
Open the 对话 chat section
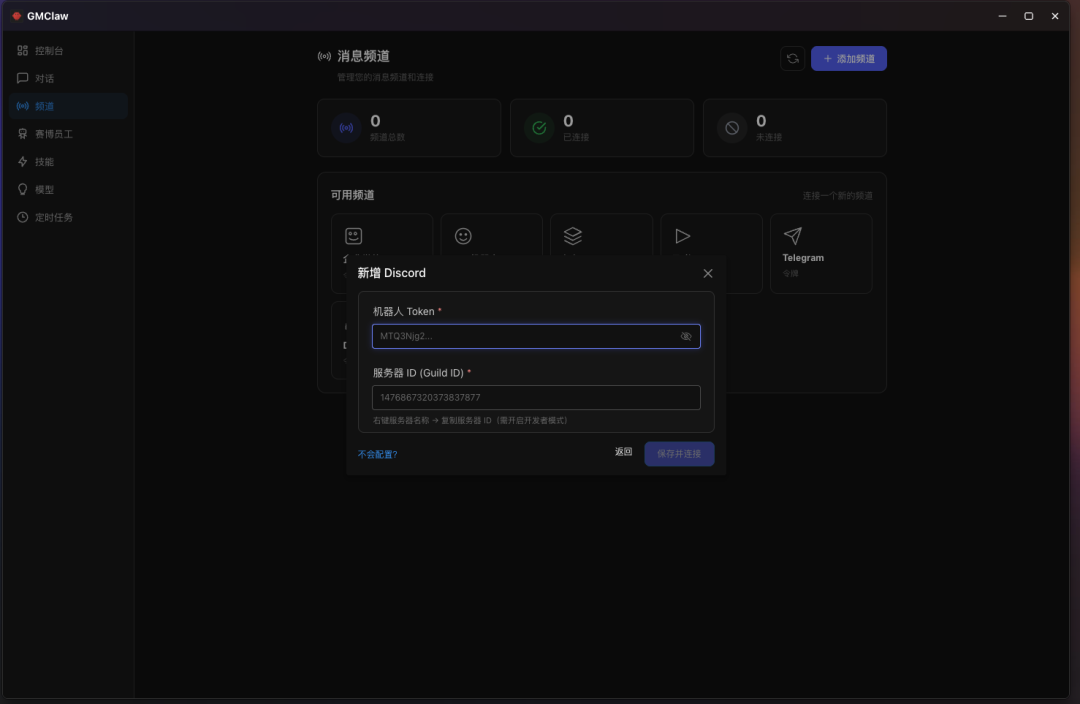tap(68, 79)
